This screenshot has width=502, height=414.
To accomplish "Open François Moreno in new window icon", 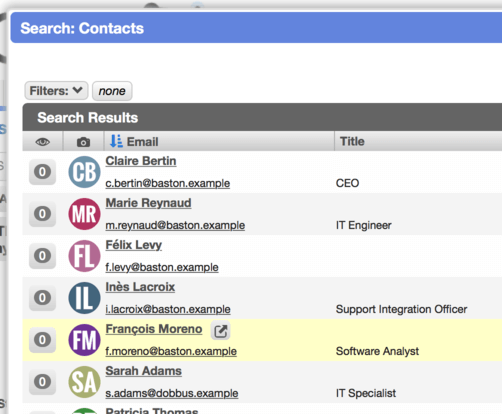I will click(220, 331).
